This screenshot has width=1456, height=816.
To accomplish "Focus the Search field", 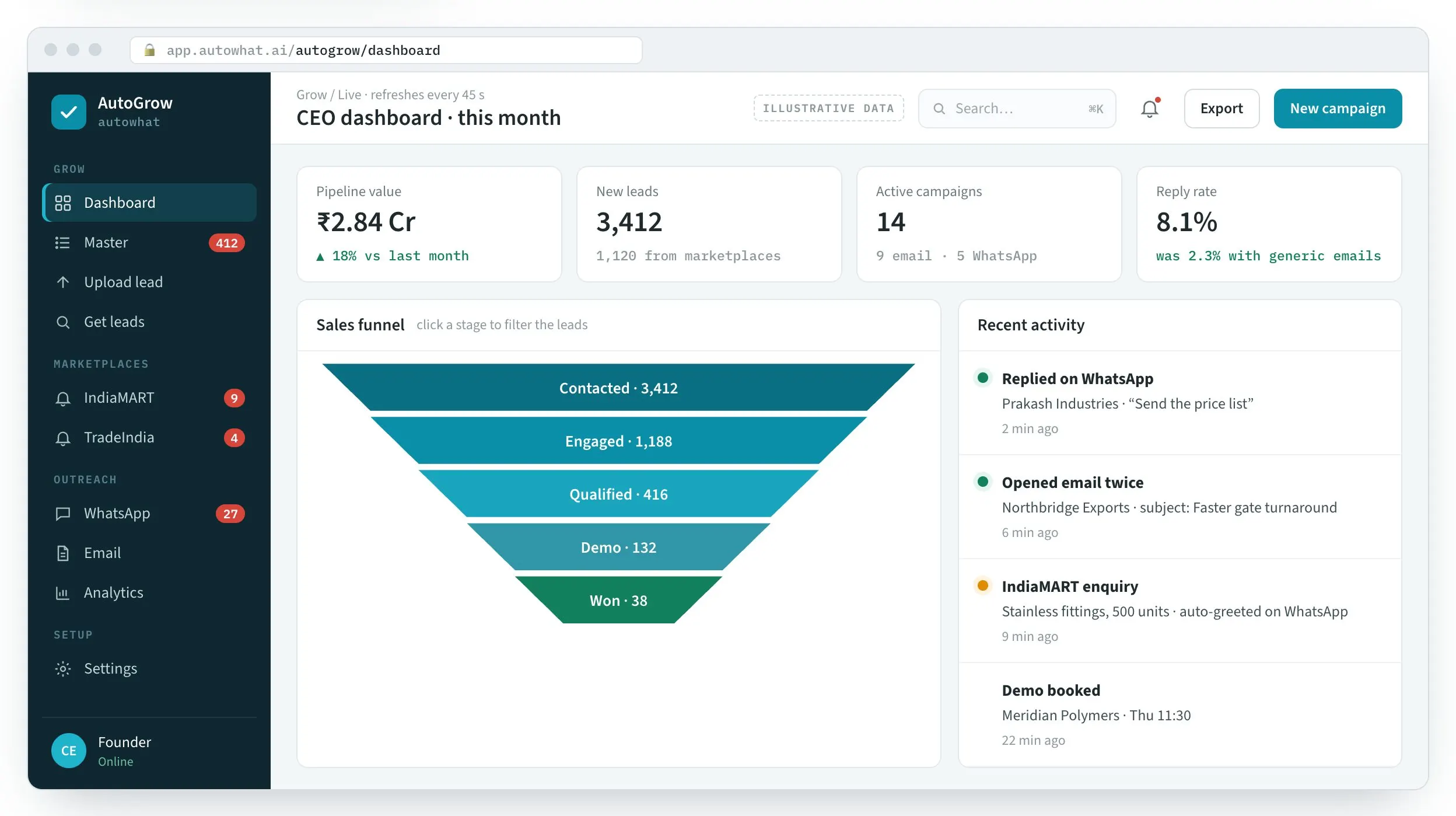I will click(1017, 109).
